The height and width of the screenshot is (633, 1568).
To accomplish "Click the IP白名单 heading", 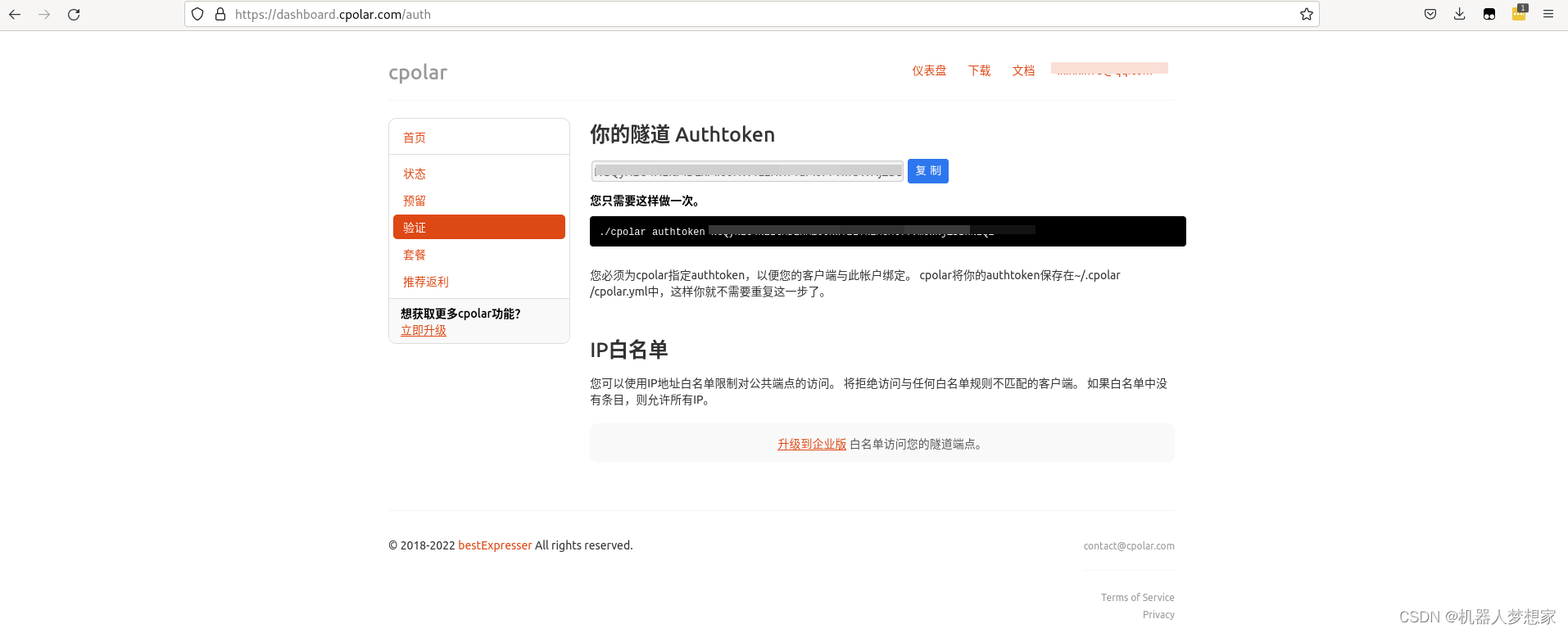I will (629, 350).
